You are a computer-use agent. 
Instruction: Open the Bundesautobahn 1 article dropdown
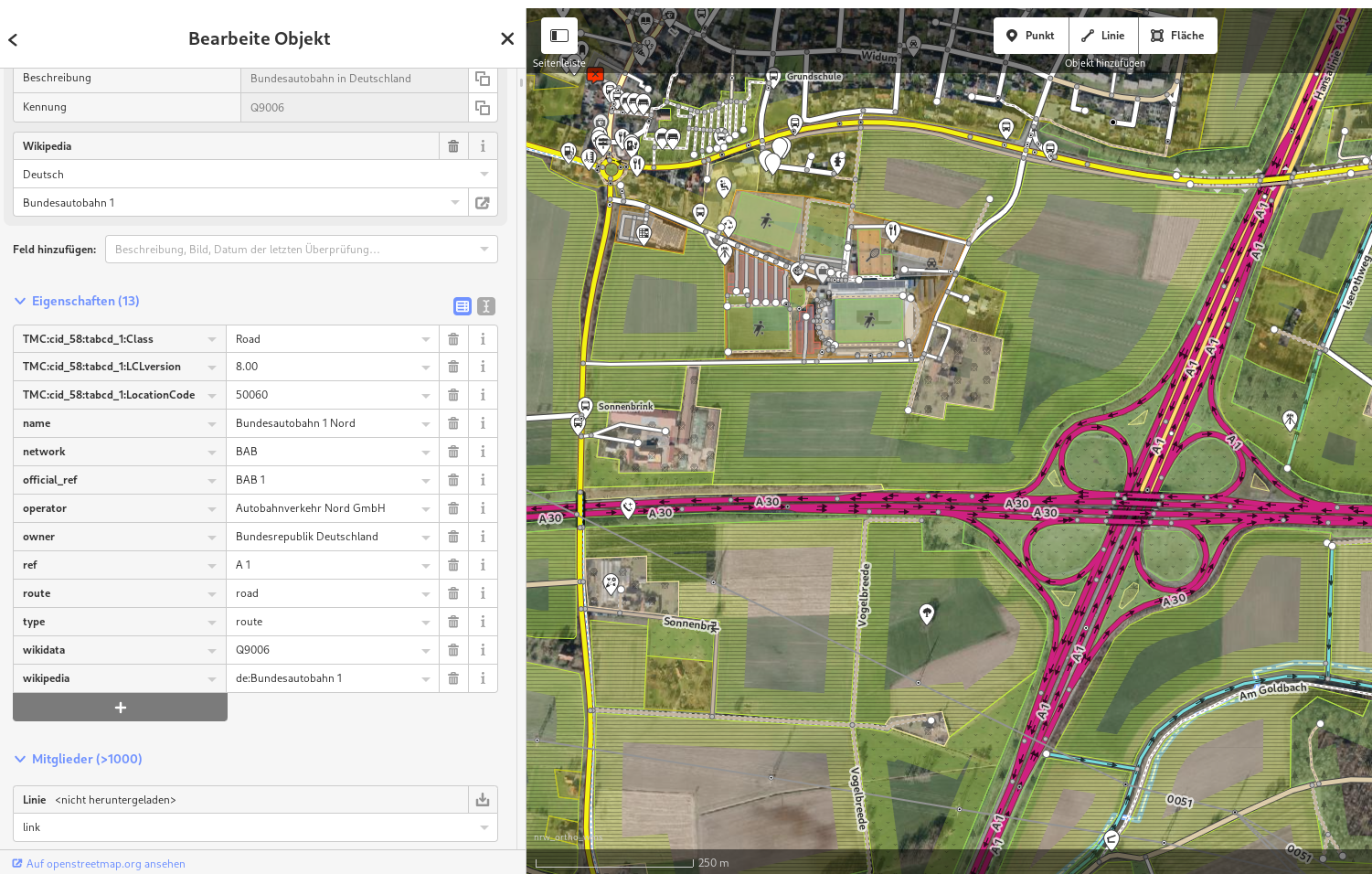(455, 203)
